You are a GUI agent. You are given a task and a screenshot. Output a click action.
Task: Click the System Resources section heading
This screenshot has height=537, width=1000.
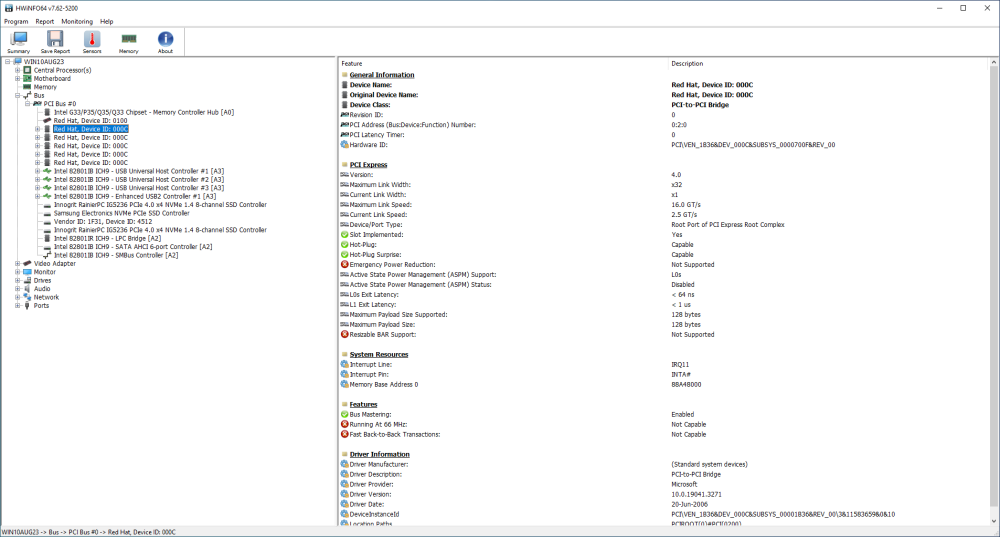[x=379, y=355]
